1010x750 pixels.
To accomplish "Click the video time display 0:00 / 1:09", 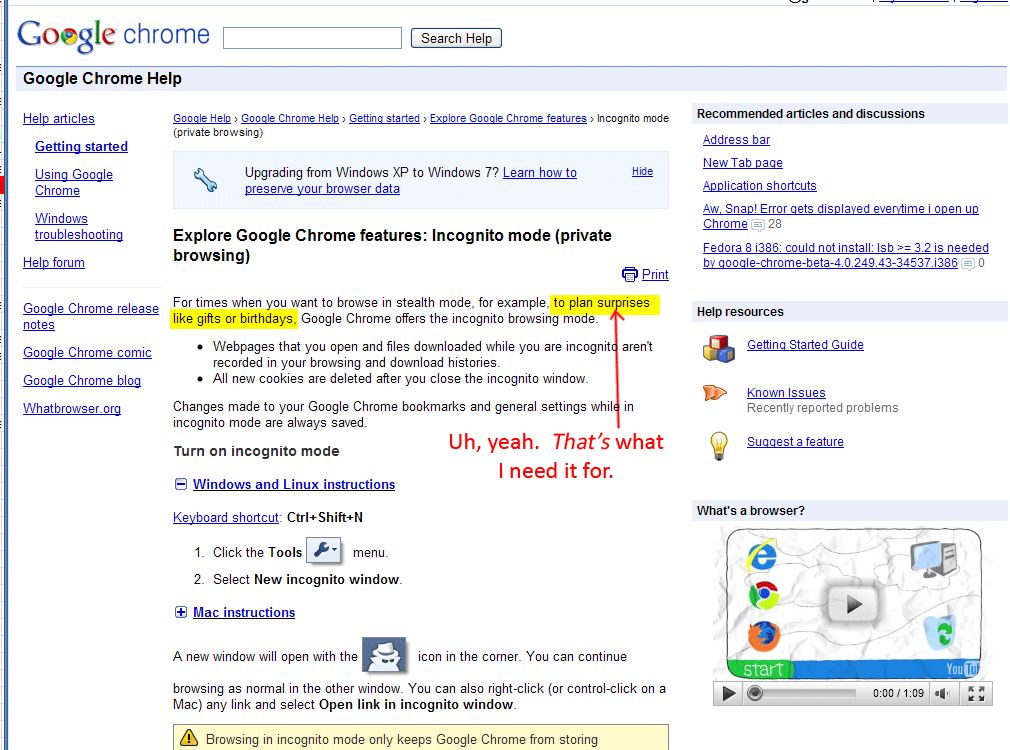I will coord(898,693).
